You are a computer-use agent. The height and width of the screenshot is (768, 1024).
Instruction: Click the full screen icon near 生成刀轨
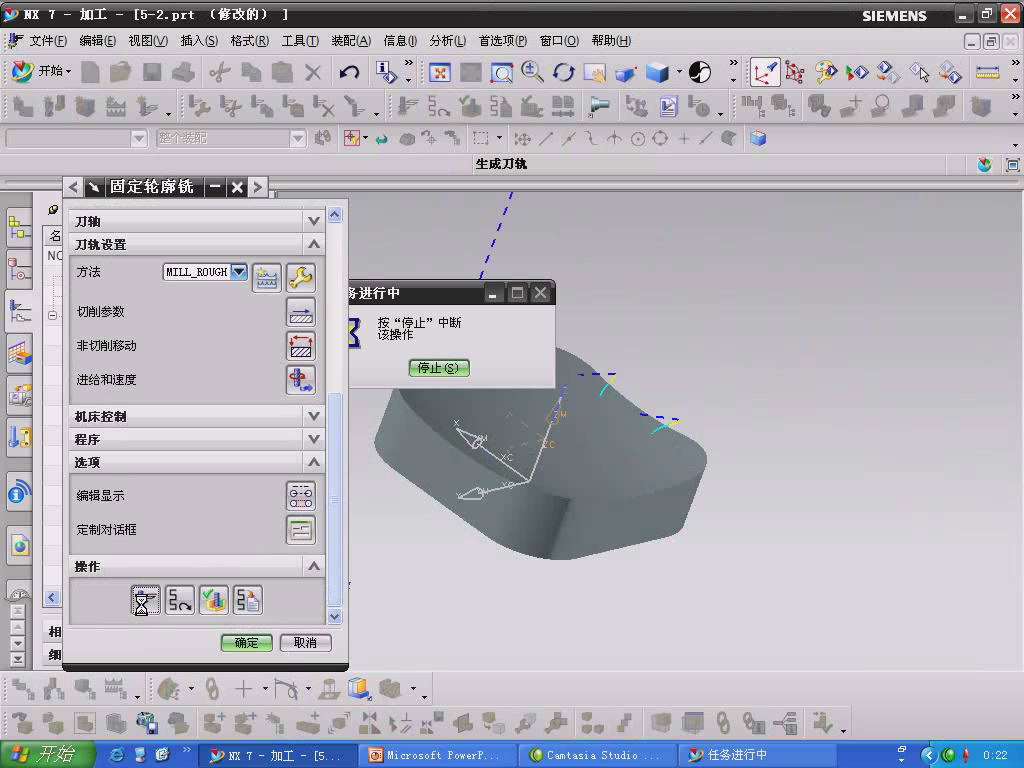(x=1012, y=165)
